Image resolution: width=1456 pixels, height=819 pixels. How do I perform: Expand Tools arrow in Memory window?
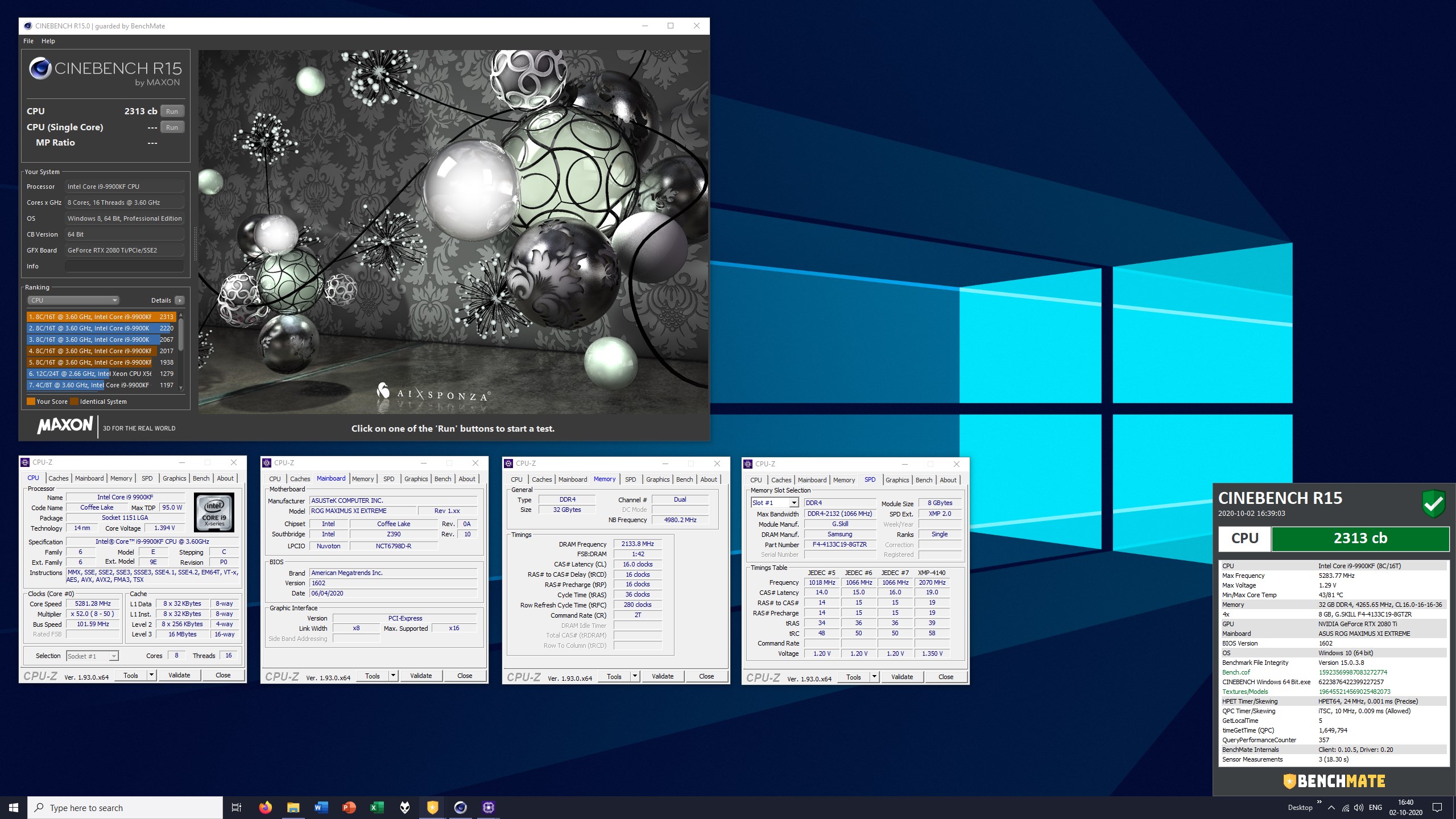click(x=635, y=676)
